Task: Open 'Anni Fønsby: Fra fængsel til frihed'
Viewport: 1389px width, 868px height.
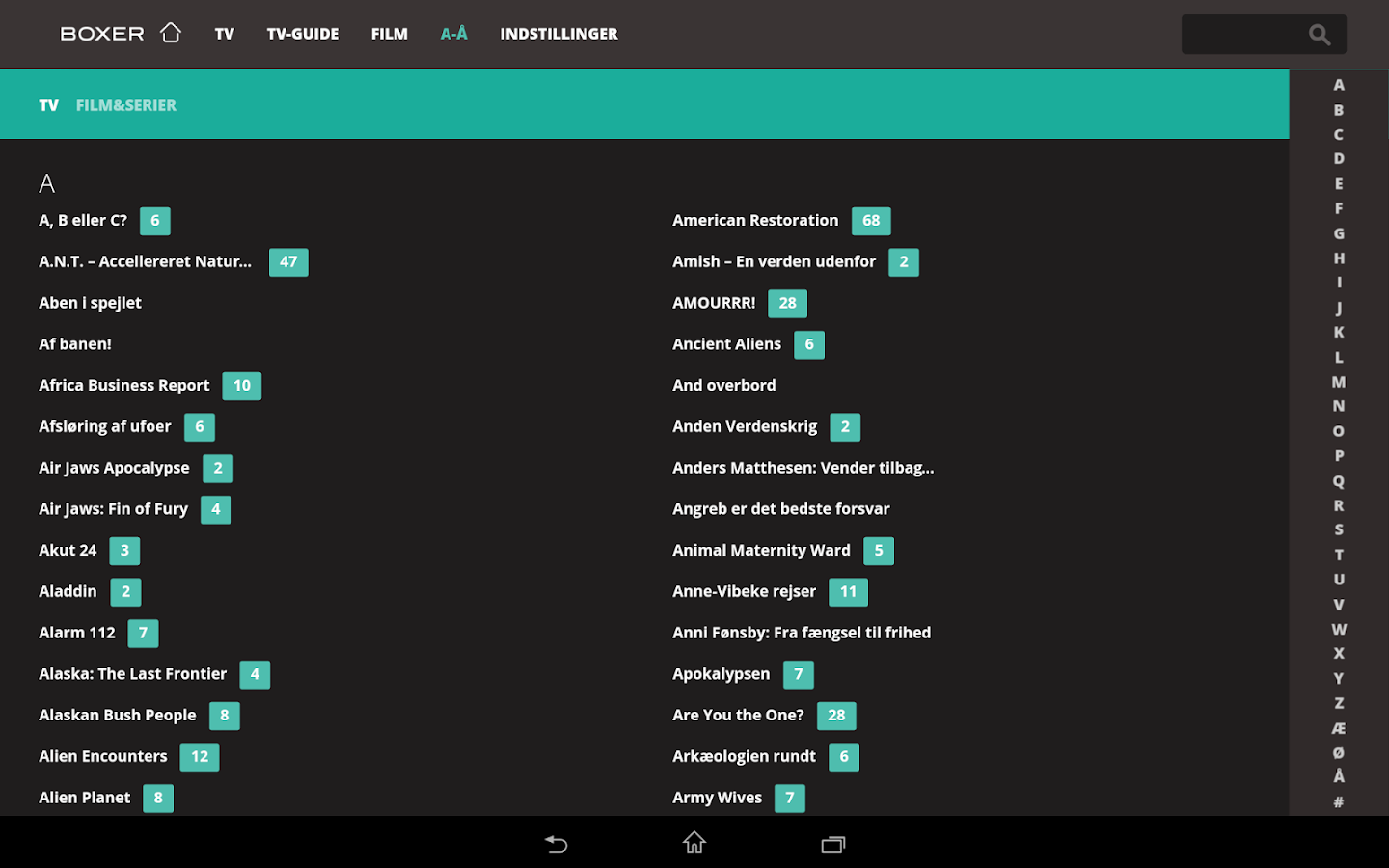Action: [x=802, y=634]
